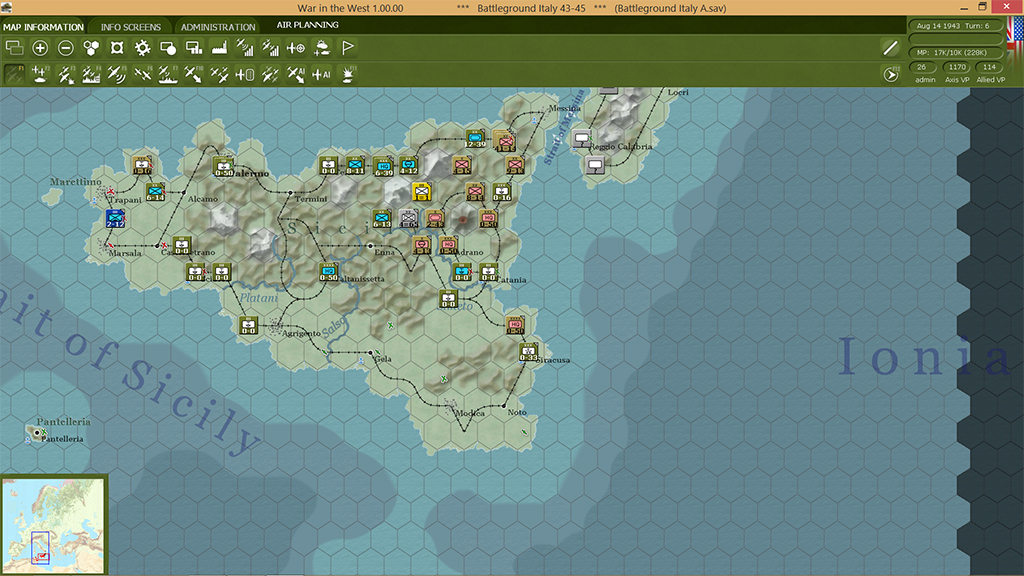The height and width of the screenshot is (576, 1024).
Task: Click the right-hand plane AI icon
Action: 321,74
